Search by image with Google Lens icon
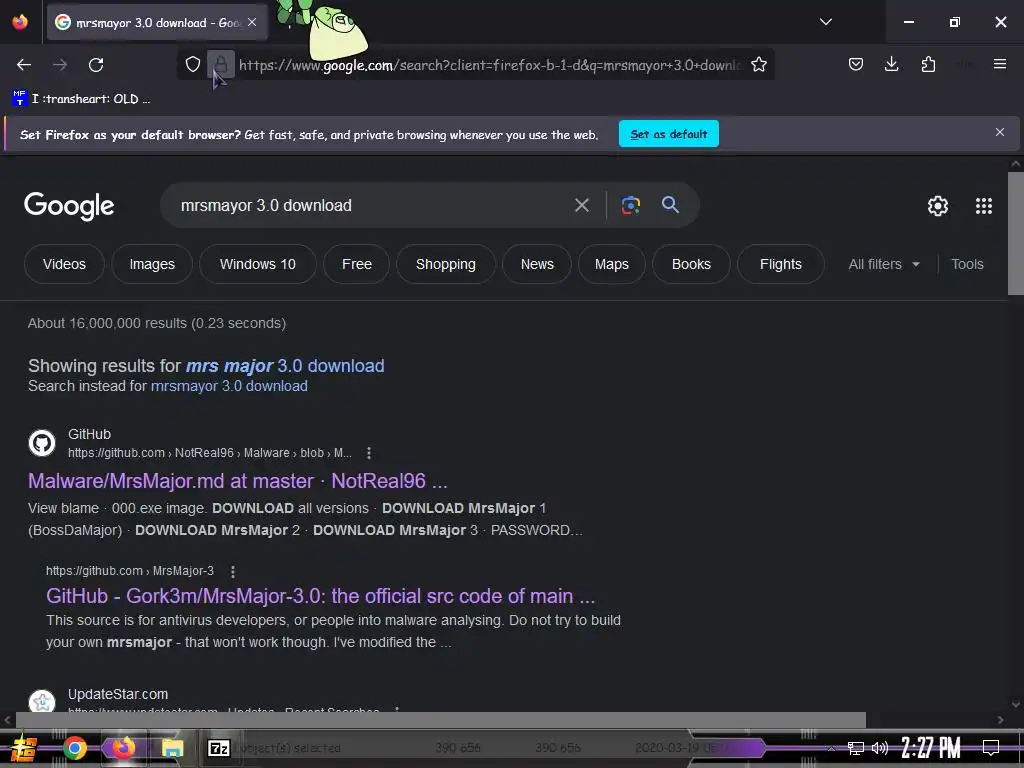This screenshot has width=1024, height=768. pos(630,205)
